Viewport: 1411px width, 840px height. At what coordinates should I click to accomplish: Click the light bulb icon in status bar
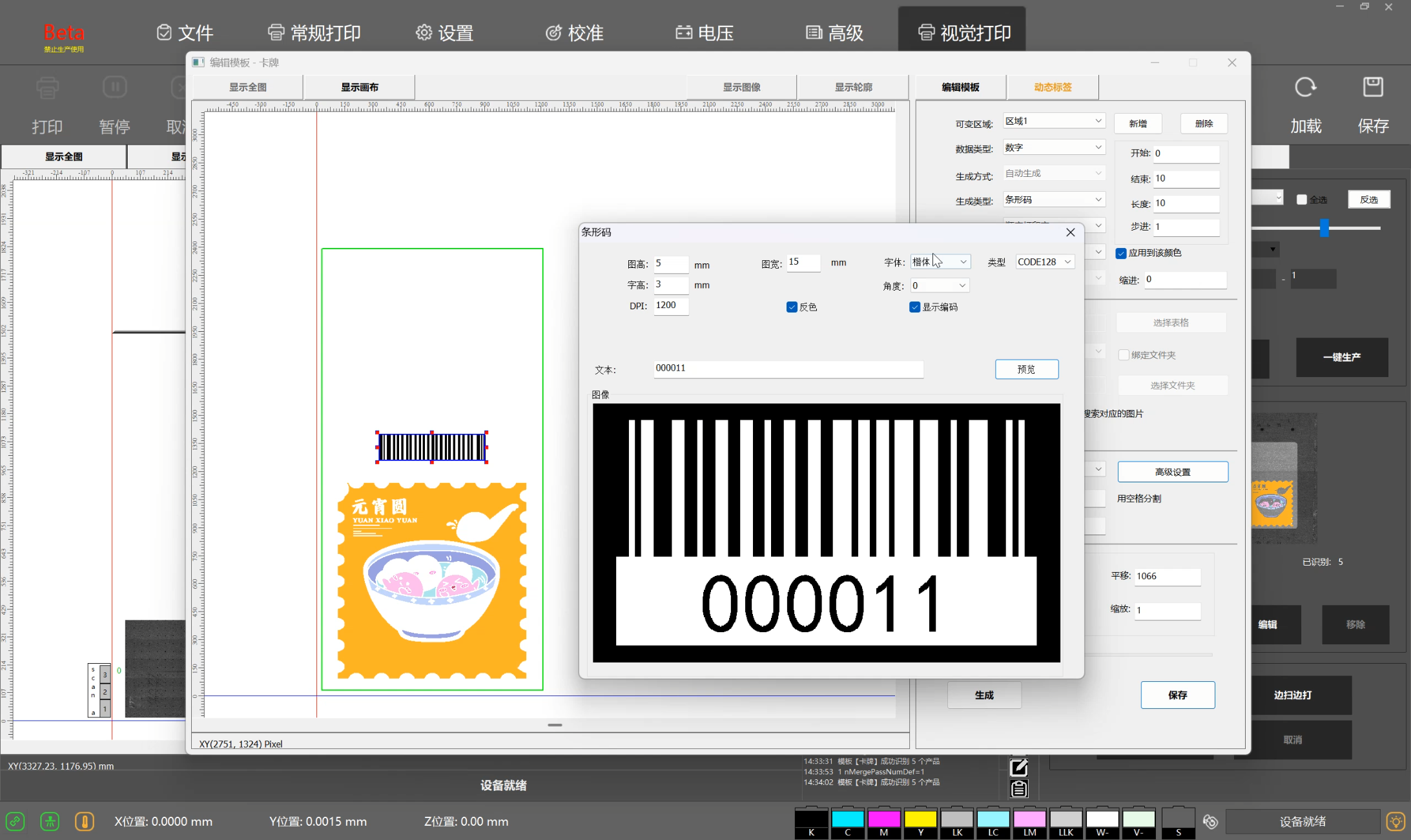coord(1396,821)
